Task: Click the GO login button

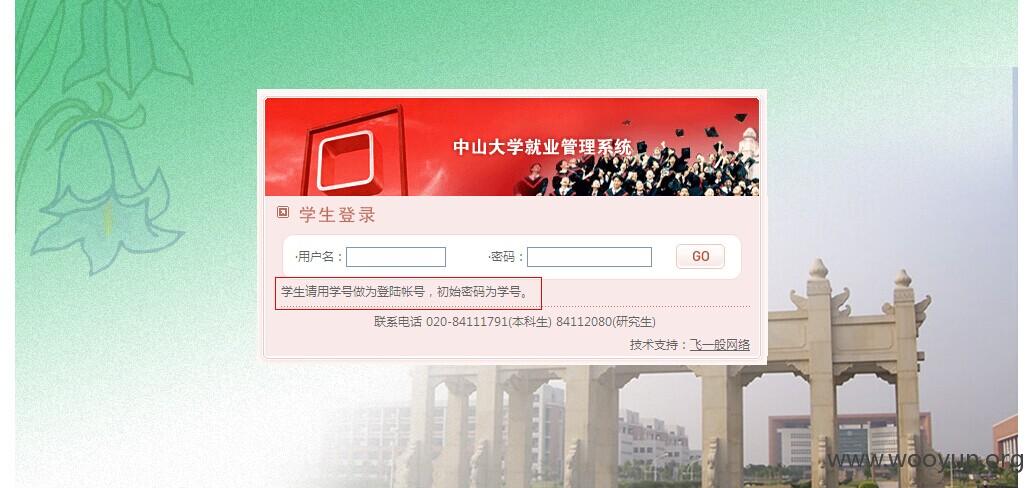Action: (x=700, y=257)
